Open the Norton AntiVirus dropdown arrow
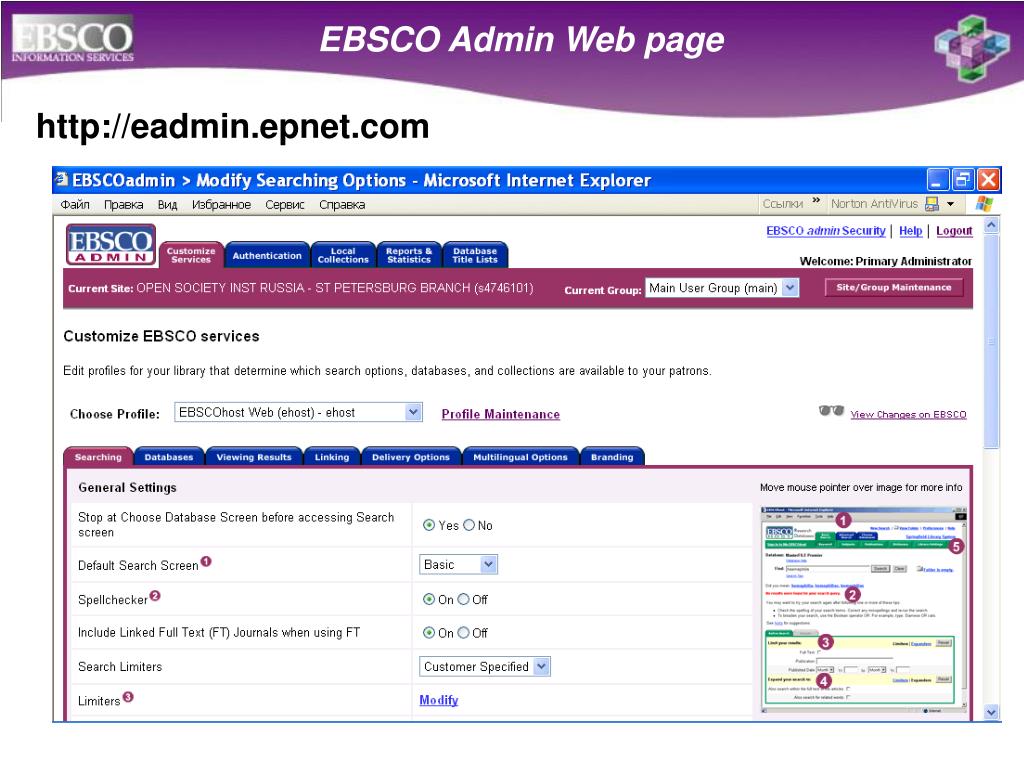 (950, 204)
